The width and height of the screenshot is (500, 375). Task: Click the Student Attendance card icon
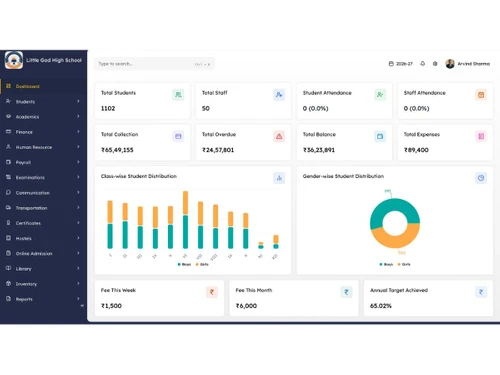380,95
